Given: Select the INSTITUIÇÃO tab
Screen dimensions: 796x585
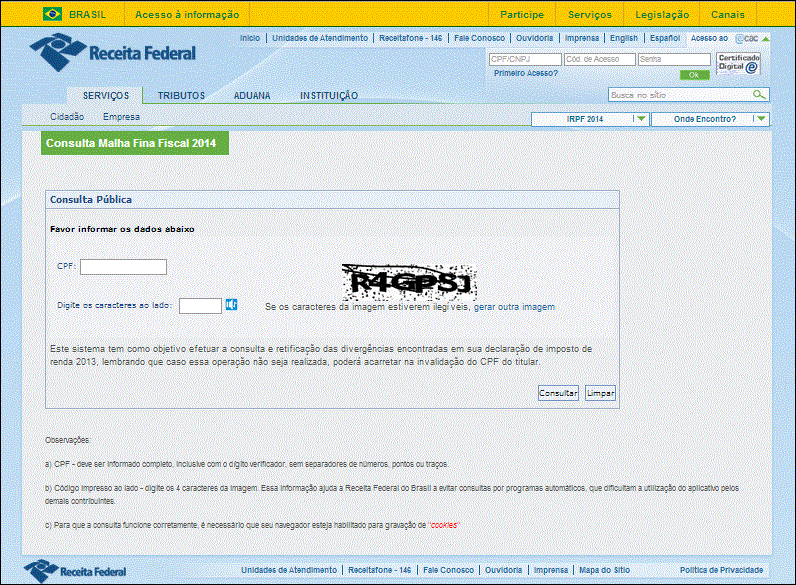Looking at the screenshot, I should [x=329, y=95].
